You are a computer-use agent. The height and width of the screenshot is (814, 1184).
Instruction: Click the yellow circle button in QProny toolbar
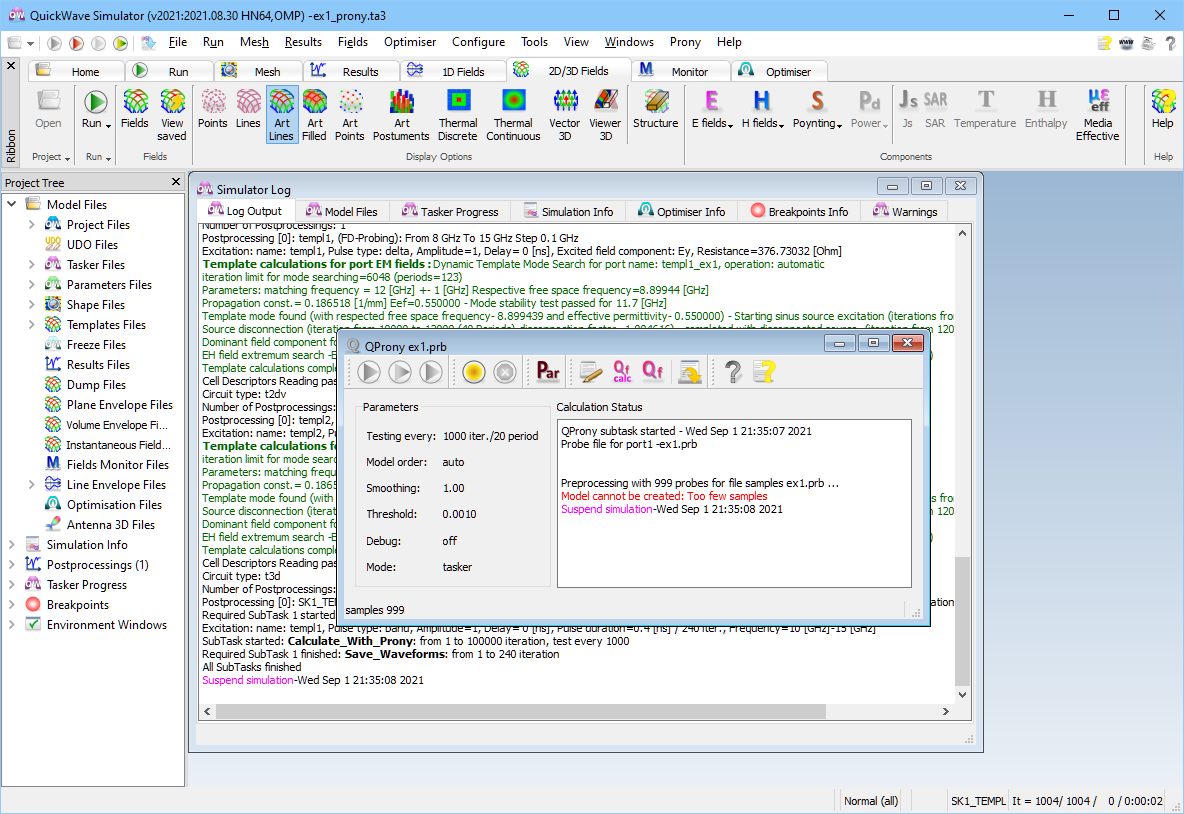pos(473,372)
